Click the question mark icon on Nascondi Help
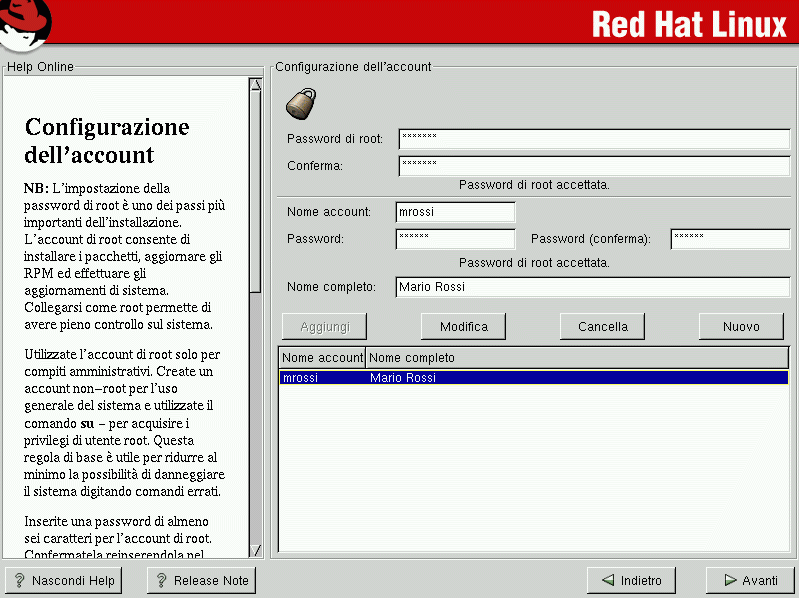The image size is (799, 598). point(19,580)
